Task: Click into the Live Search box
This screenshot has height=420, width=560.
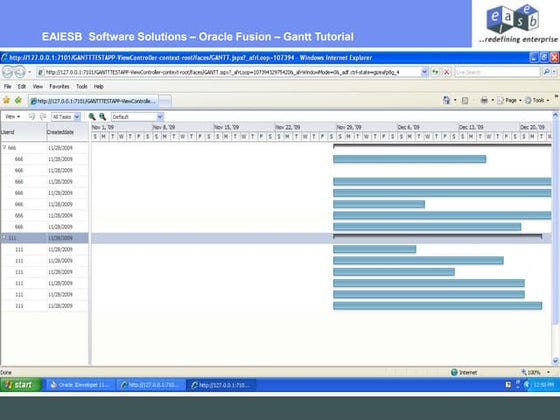Action: click(x=497, y=72)
